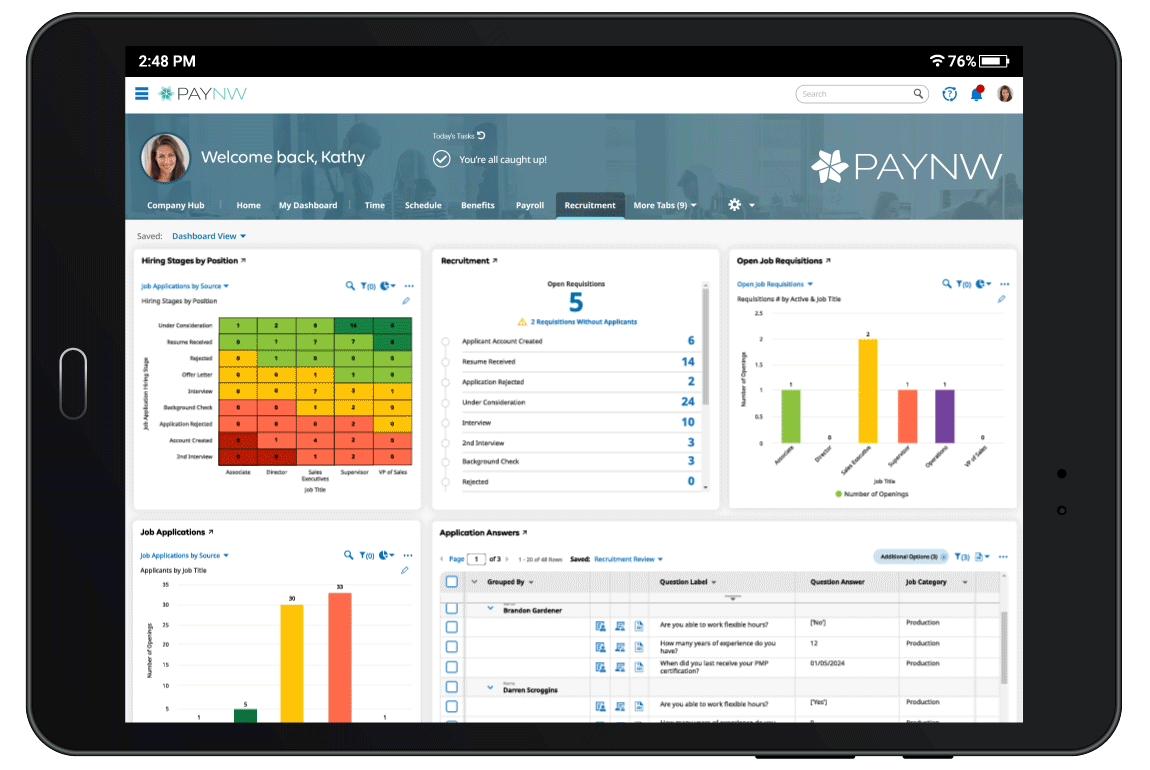This screenshot has width=1150, height=770.
Task: Tick checkbox for Darren Scroggins group row
Action: (x=452, y=687)
